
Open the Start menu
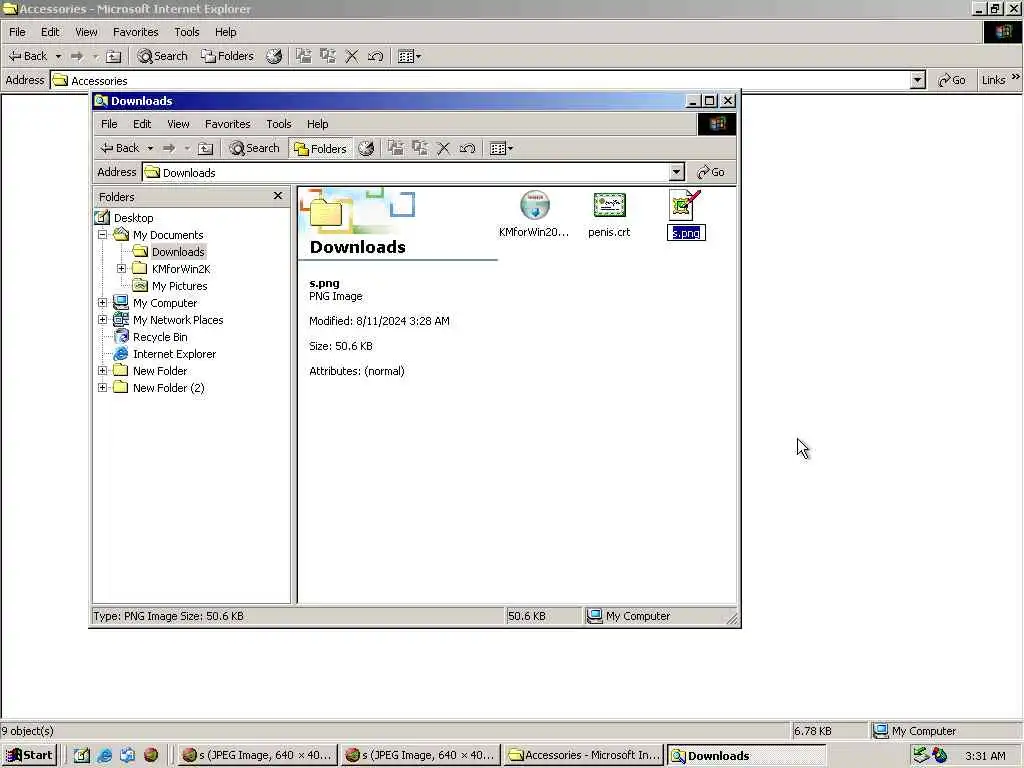click(29, 755)
